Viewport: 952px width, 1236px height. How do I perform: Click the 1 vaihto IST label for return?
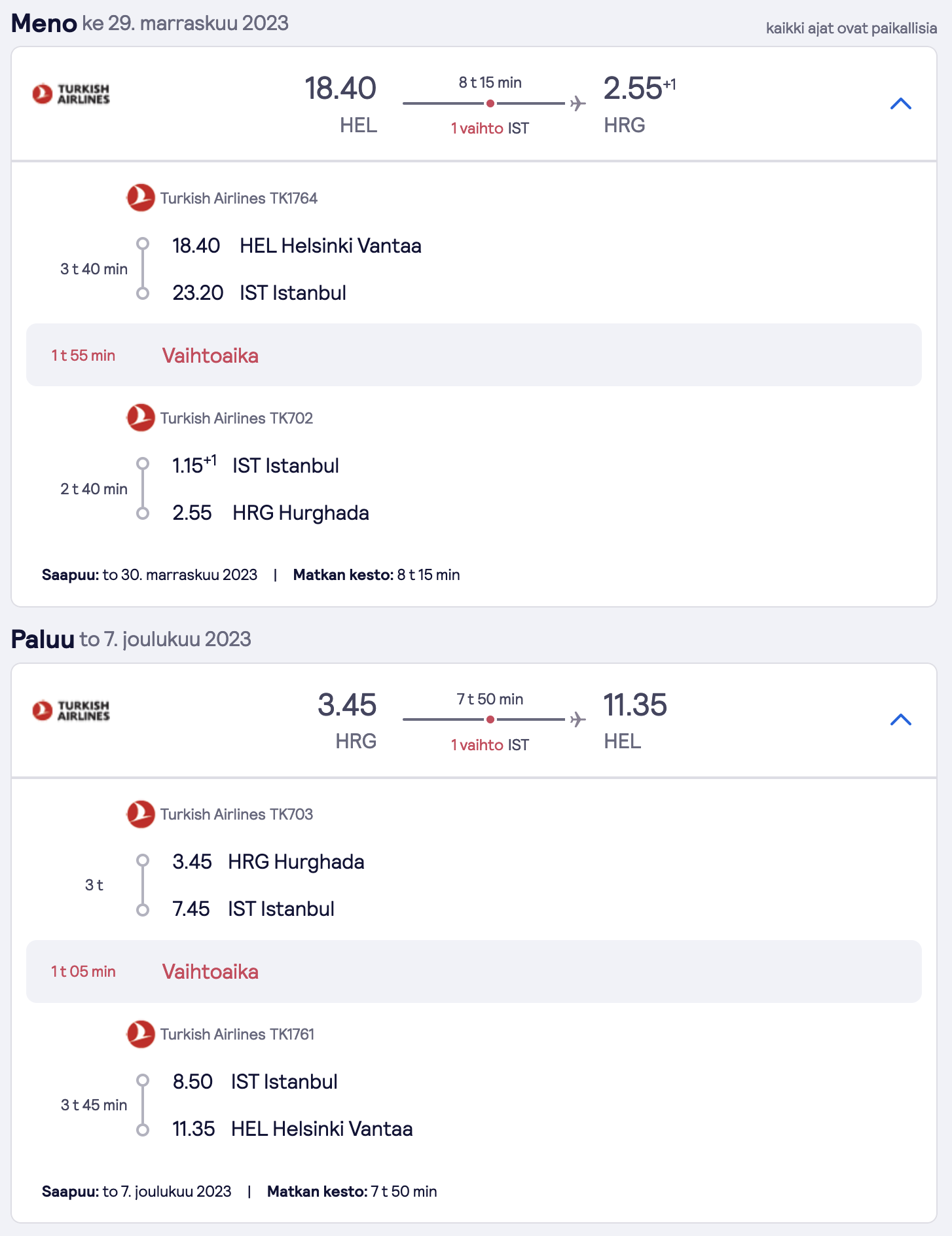(x=490, y=745)
